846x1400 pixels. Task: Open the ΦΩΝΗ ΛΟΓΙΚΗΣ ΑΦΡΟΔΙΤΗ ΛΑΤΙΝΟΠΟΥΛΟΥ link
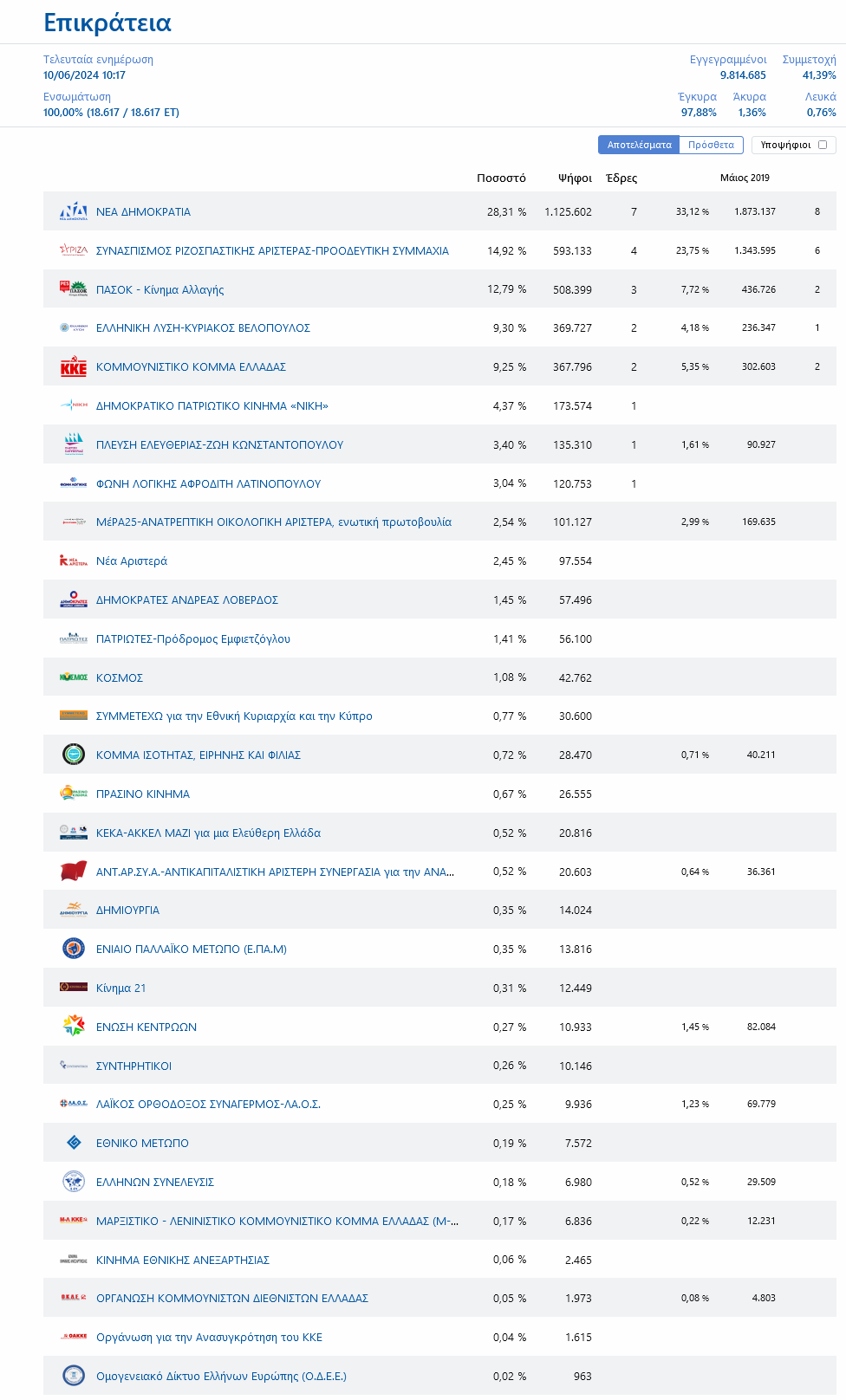208,483
